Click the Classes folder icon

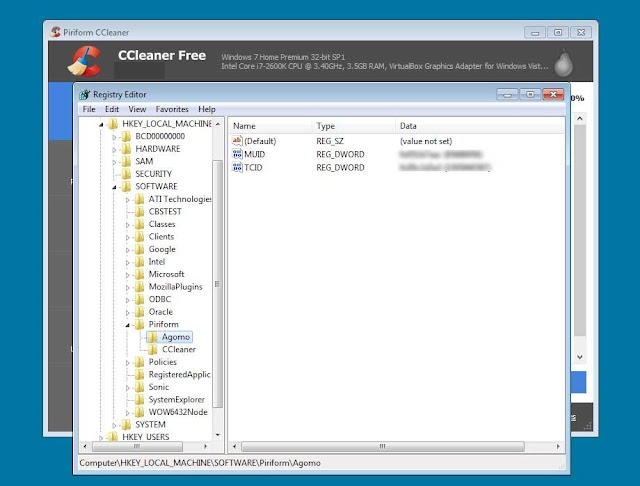point(140,224)
